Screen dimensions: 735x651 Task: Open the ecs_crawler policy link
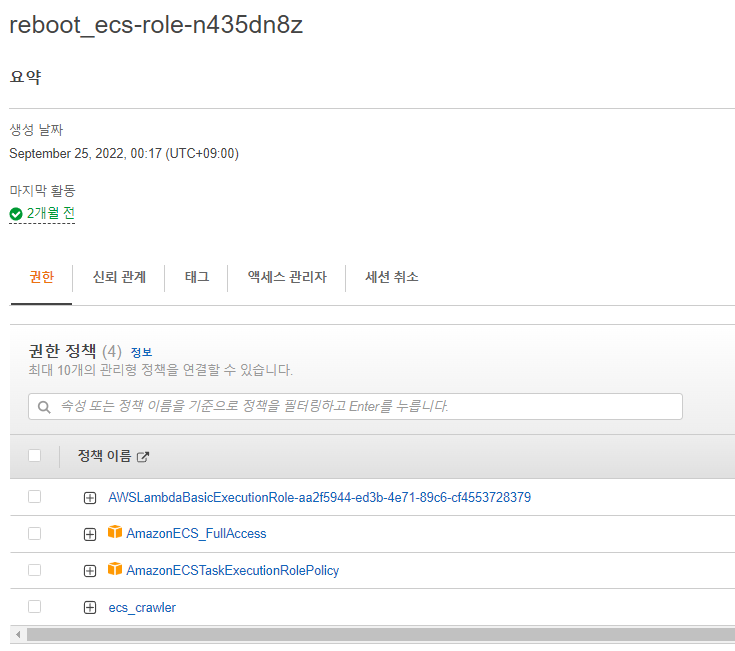pos(142,607)
